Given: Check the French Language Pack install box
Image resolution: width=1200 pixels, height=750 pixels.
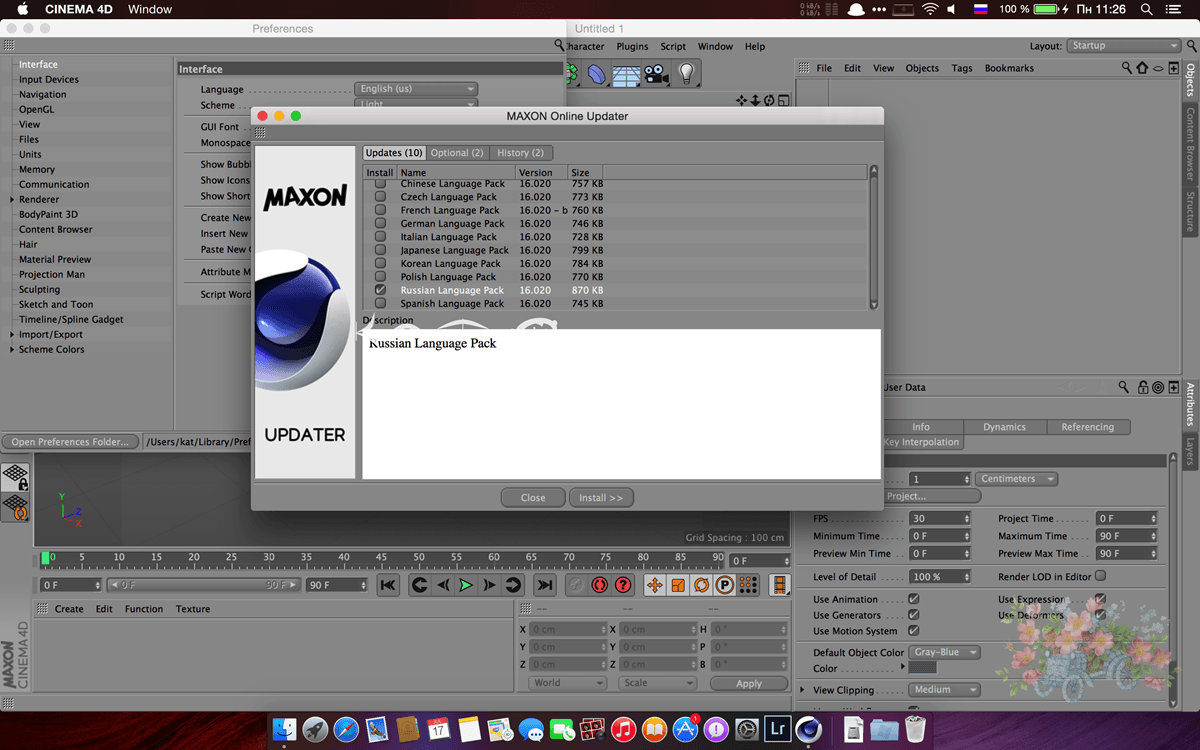Looking at the screenshot, I should pyautogui.click(x=380, y=210).
